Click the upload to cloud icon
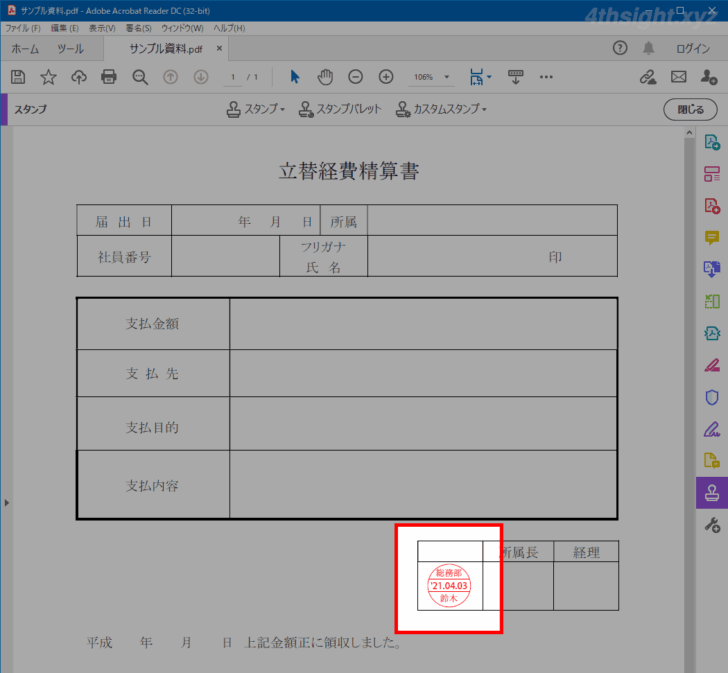 coord(79,77)
